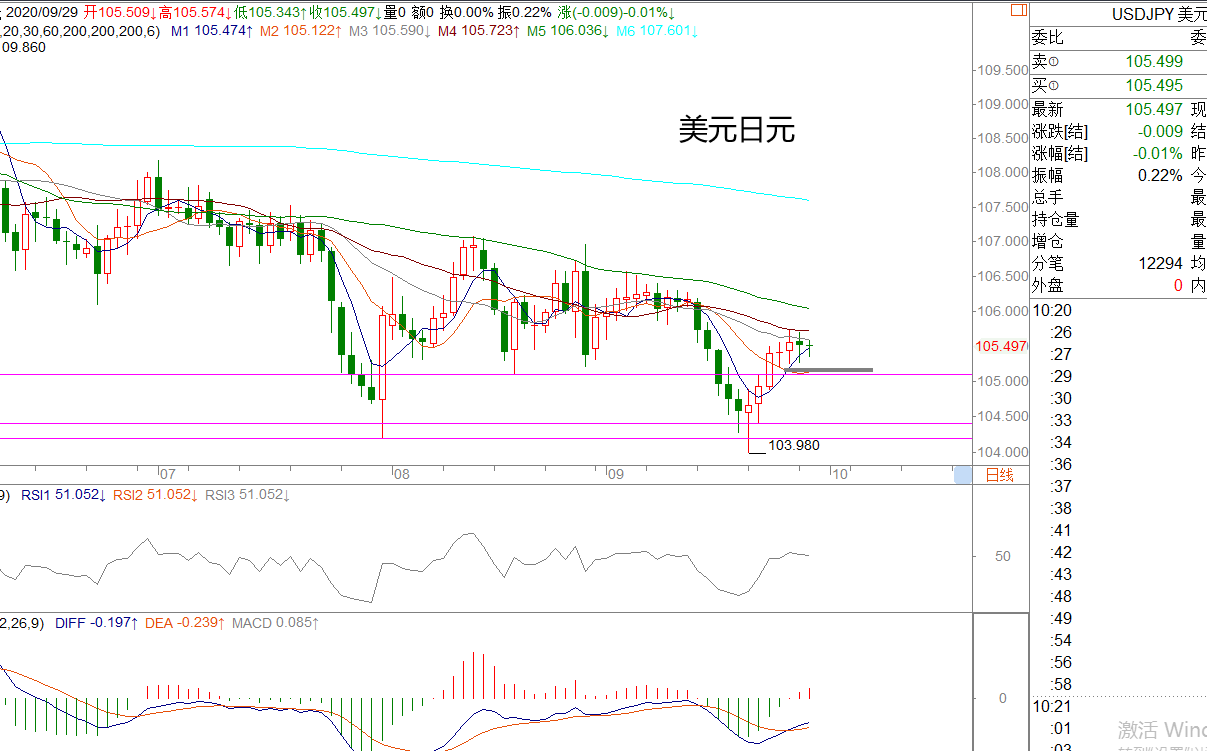Click the USDJPY 美元 quote panel title
Image resolution: width=1207 pixels, height=751 pixels.
pos(1159,14)
